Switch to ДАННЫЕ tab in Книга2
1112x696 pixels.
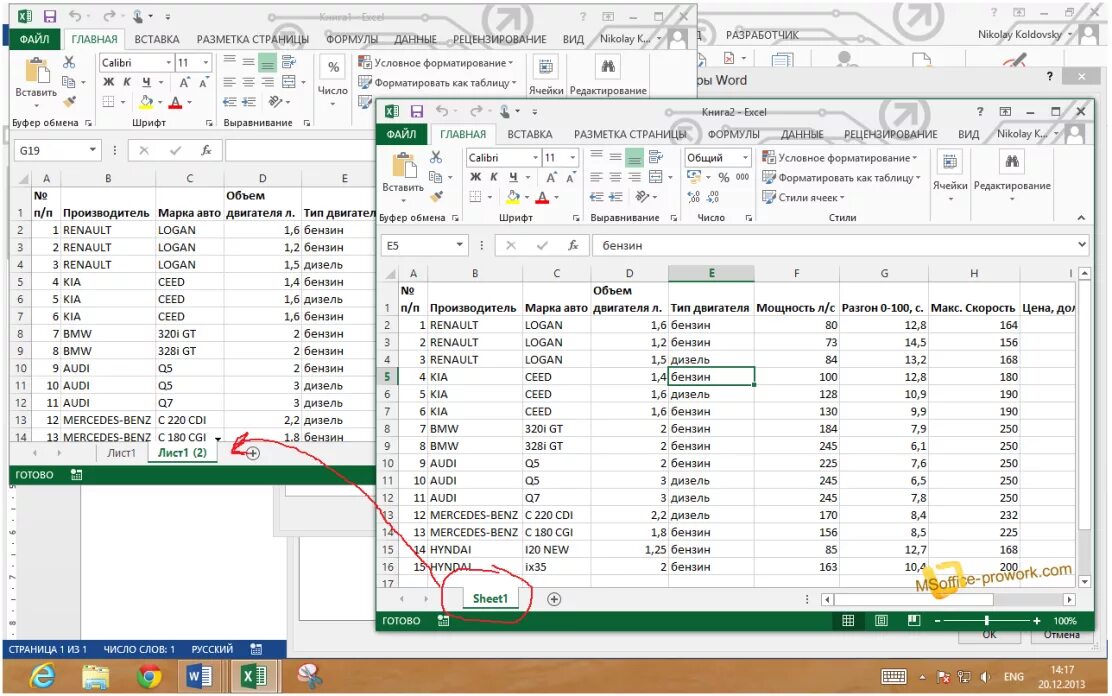[802, 134]
